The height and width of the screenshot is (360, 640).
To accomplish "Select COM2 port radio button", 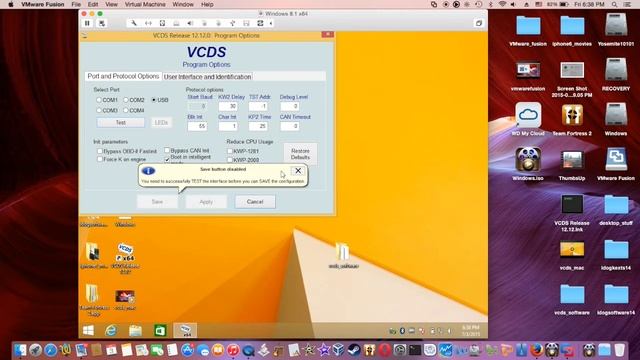I will (x=126, y=100).
